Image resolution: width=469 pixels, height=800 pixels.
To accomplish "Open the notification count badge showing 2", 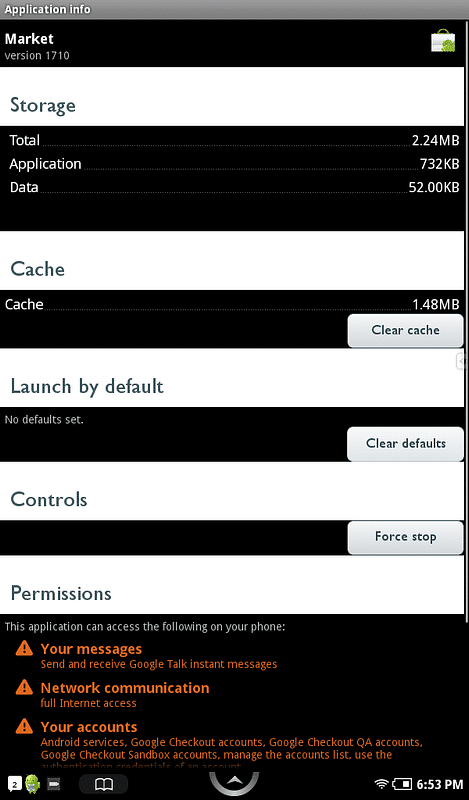I will tap(15, 784).
